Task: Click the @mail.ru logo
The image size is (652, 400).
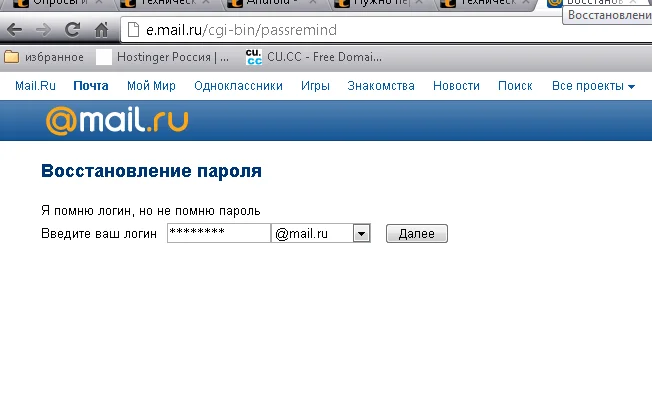Action: pyautogui.click(x=117, y=121)
